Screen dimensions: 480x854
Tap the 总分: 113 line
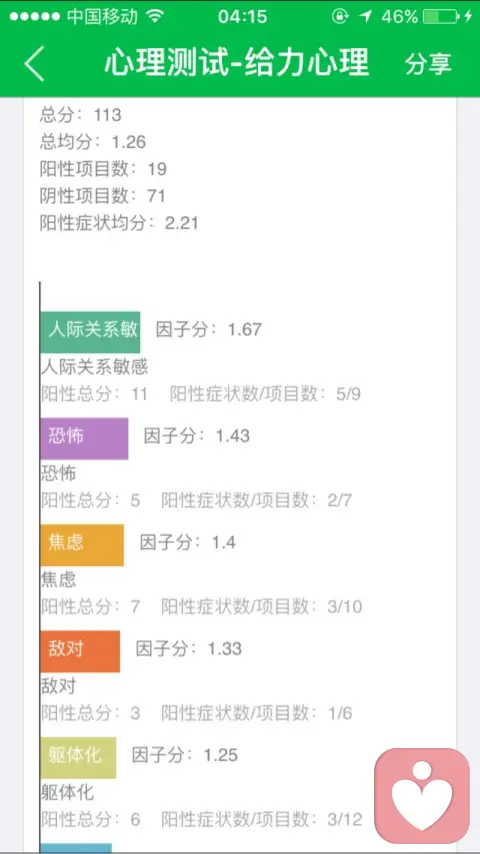(81, 115)
